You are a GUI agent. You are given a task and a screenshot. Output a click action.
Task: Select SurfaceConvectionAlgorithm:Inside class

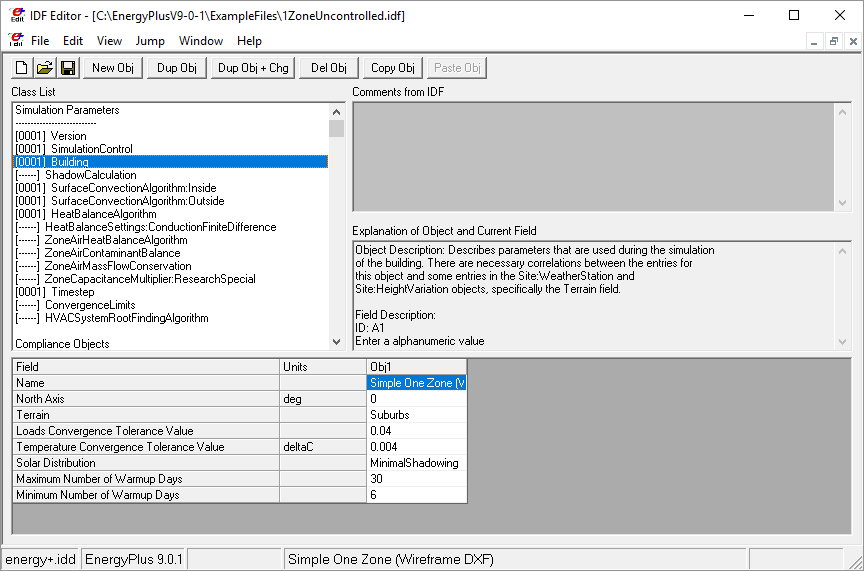171,188
